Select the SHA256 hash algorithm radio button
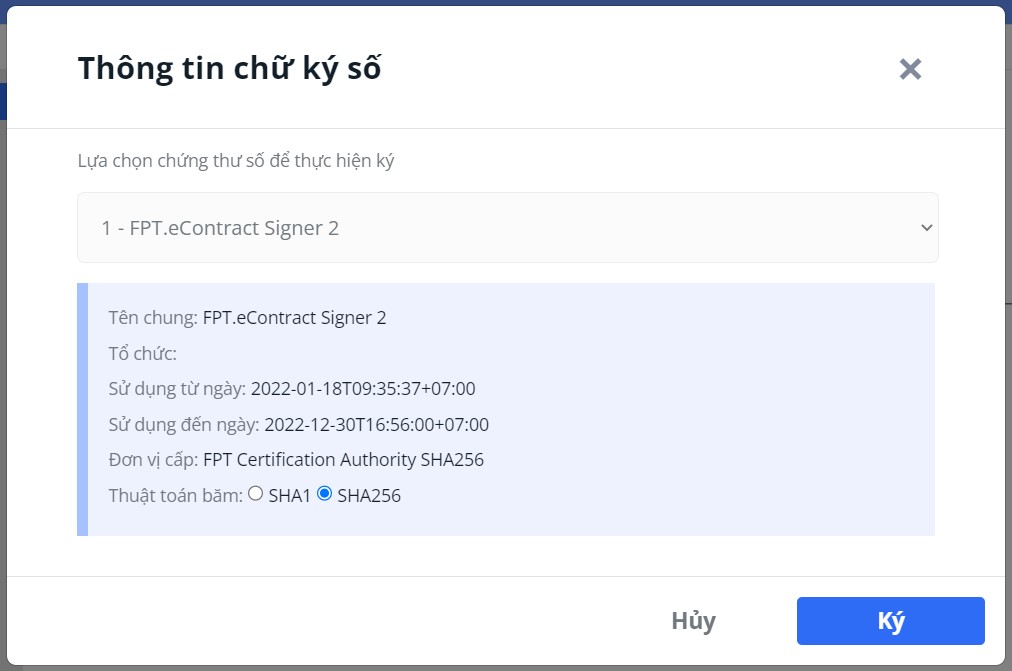This screenshot has width=1012, height=671. pos(325,494)
